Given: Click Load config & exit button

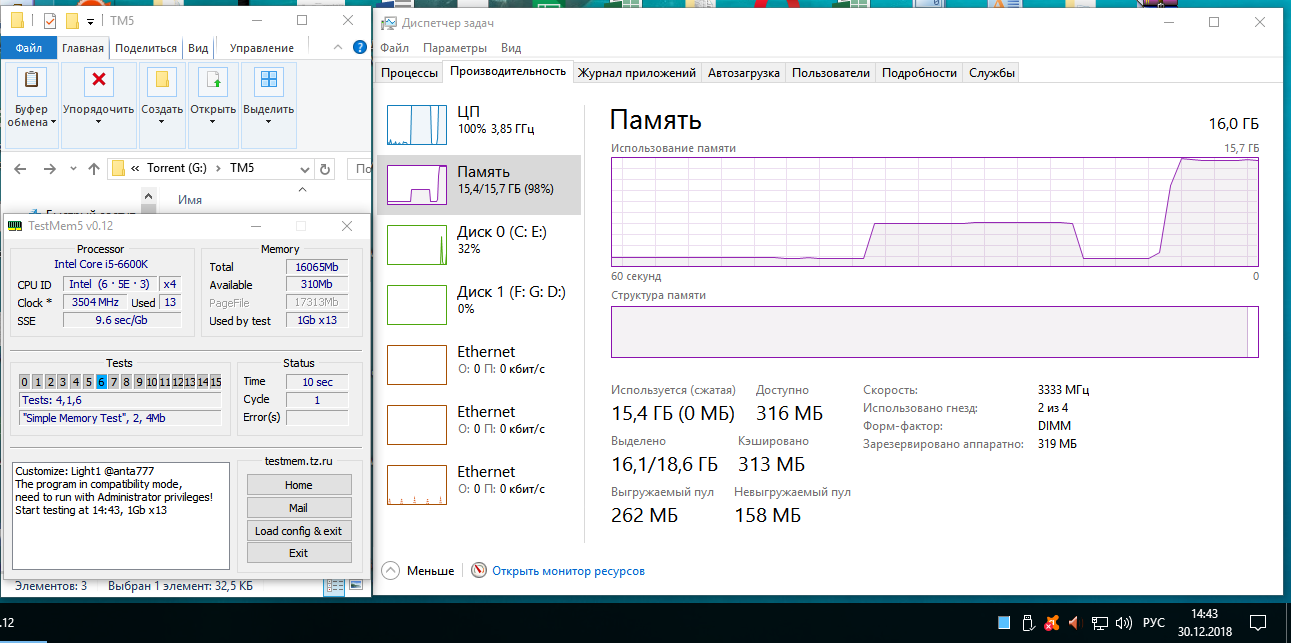Looking at the screenshot, I should tap(299, 531).
